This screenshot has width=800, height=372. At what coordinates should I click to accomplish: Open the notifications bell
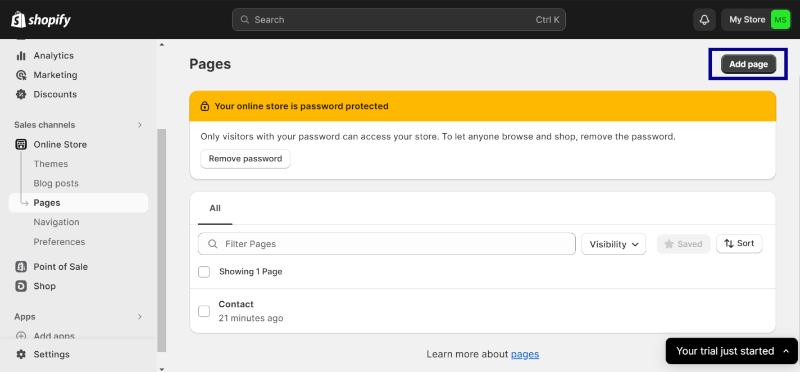pos(704,20)
